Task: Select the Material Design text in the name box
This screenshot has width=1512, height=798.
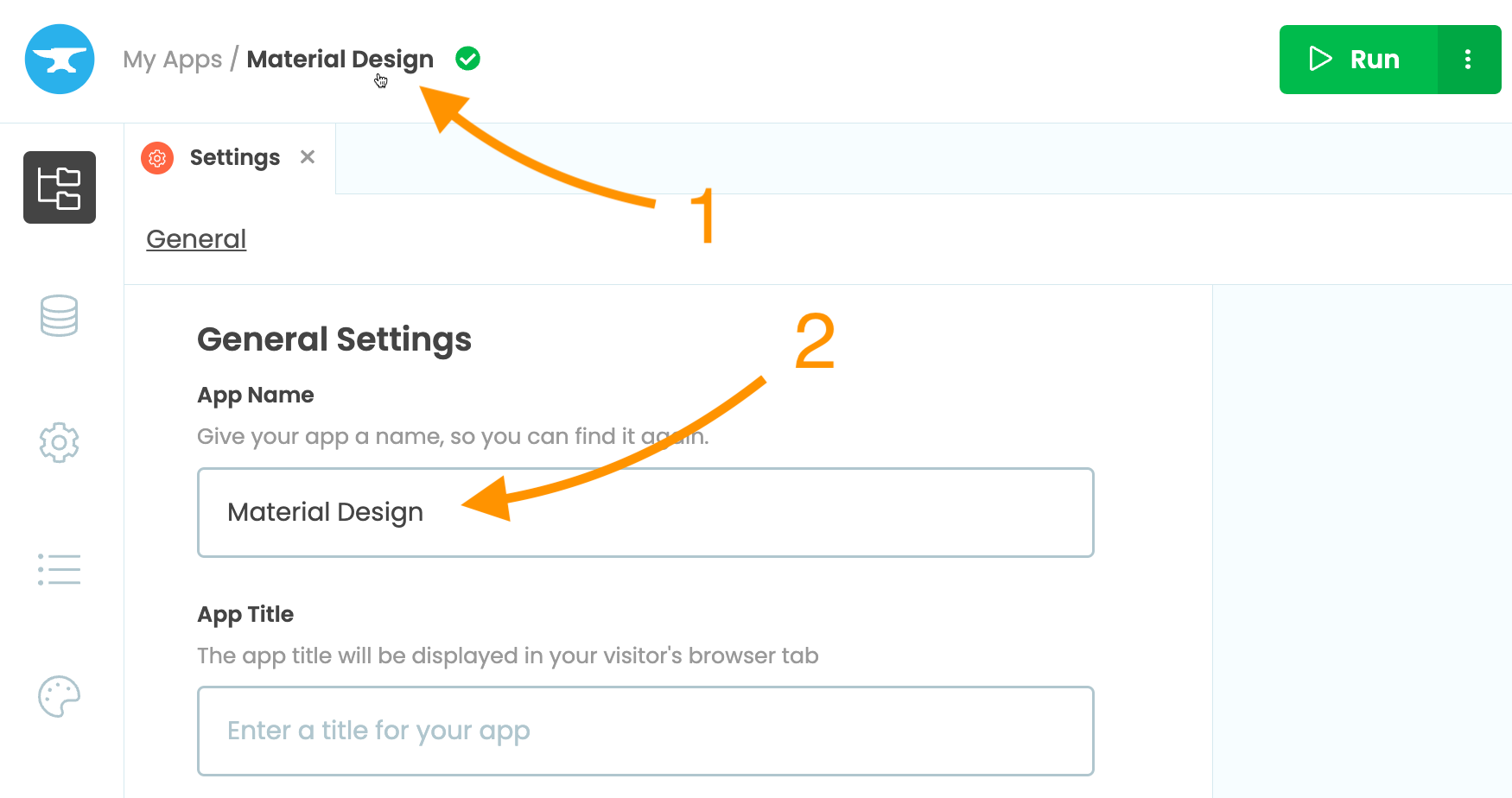Action: (x=325, y=511)
